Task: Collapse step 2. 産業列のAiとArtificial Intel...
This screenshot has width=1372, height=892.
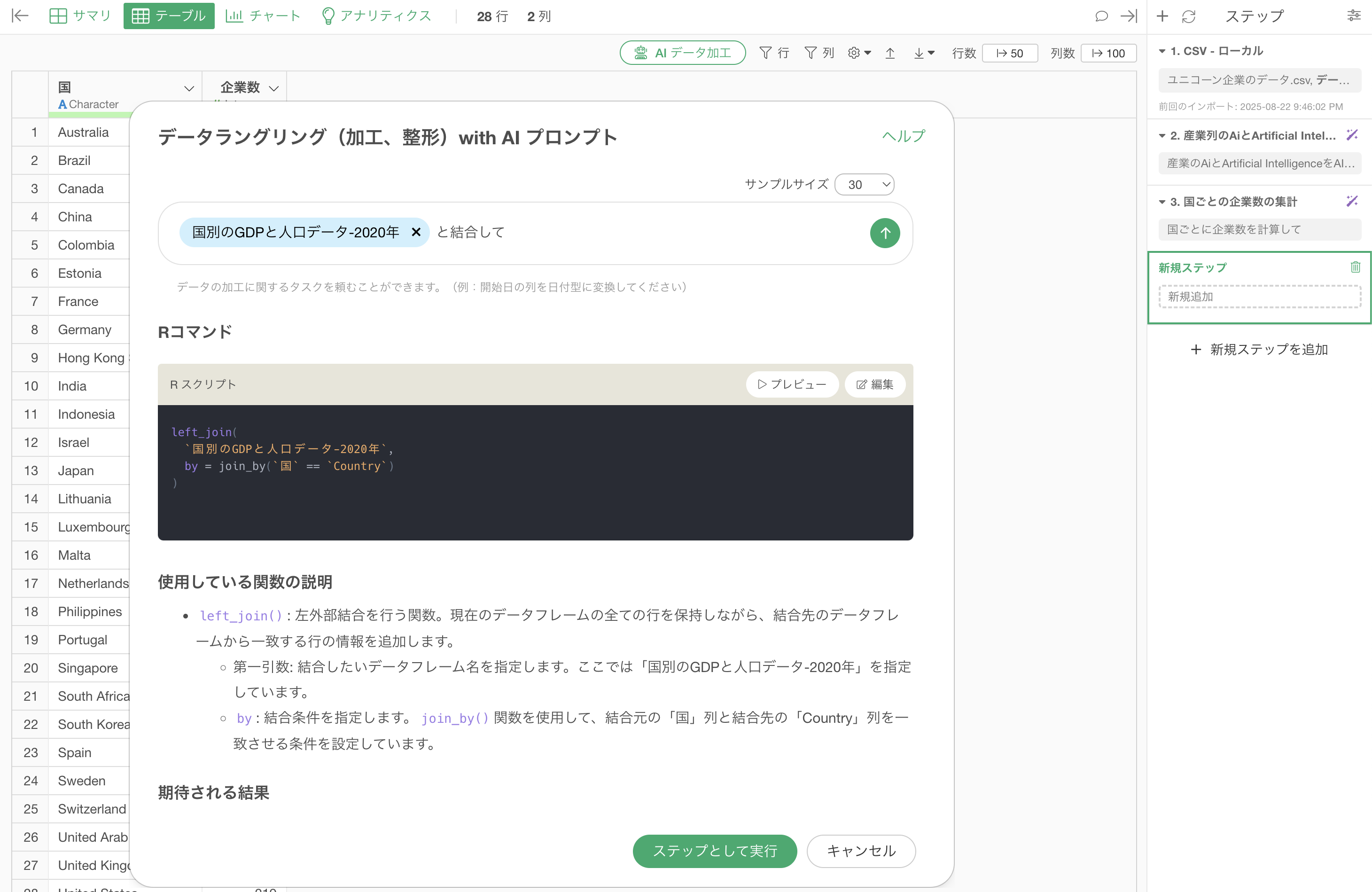Action: tap(1162, 135)
